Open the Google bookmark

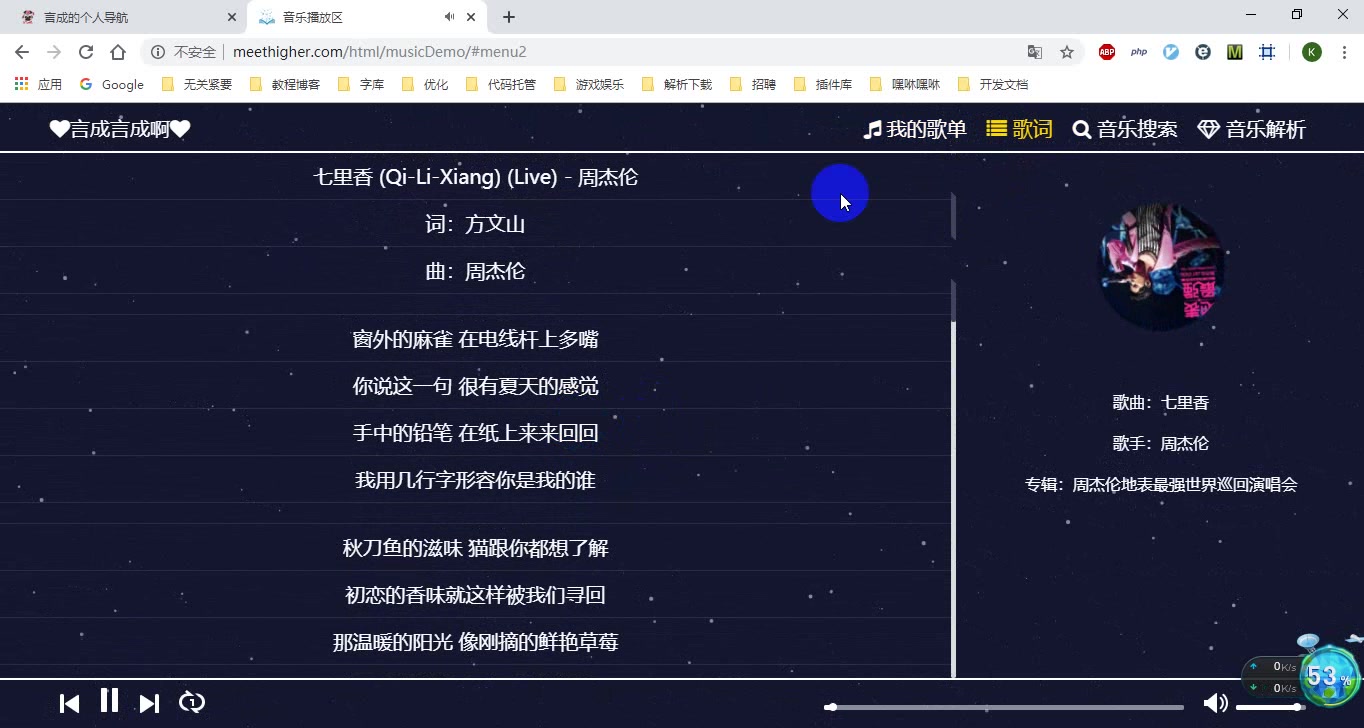(x=112, y=84)
